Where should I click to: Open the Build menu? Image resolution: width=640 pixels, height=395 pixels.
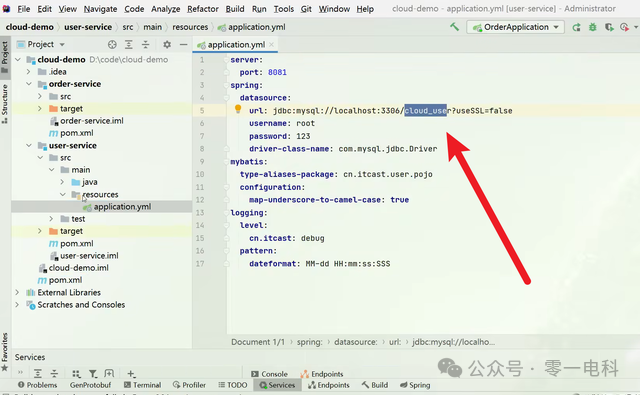tap(235, 9)
